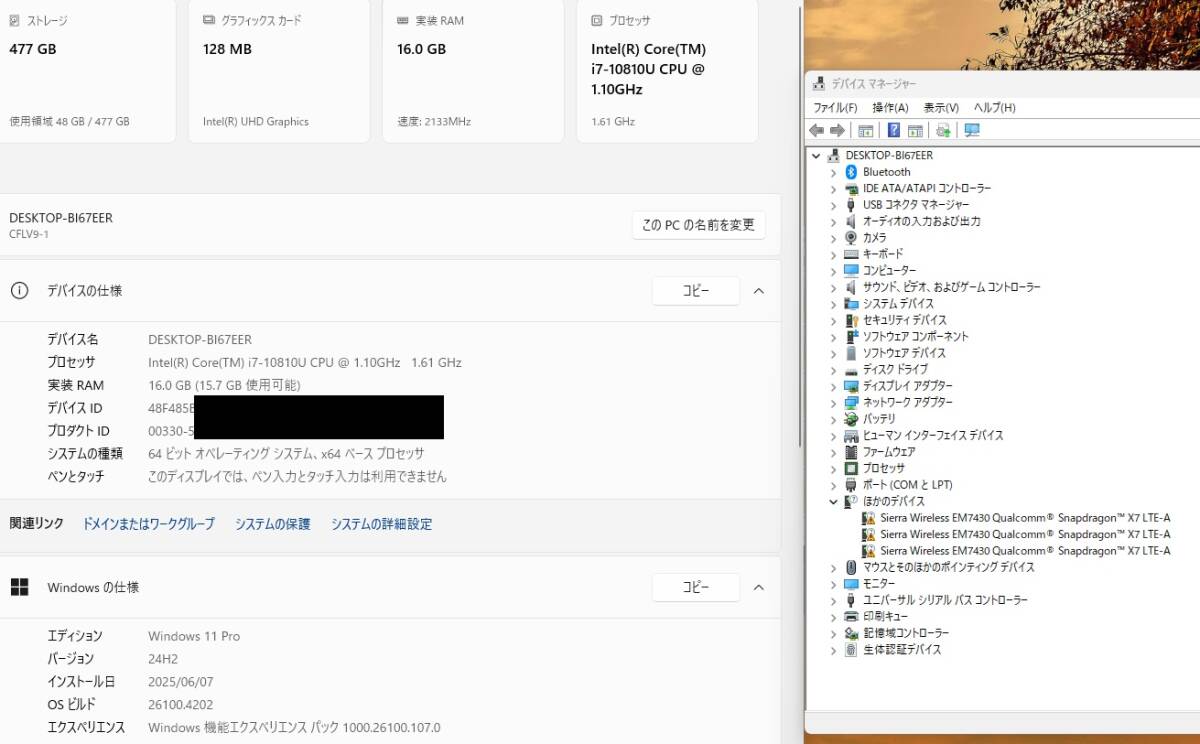Click the ネットワーク アダプター icon
1200x744 pixels.
[x=851, y=402]
